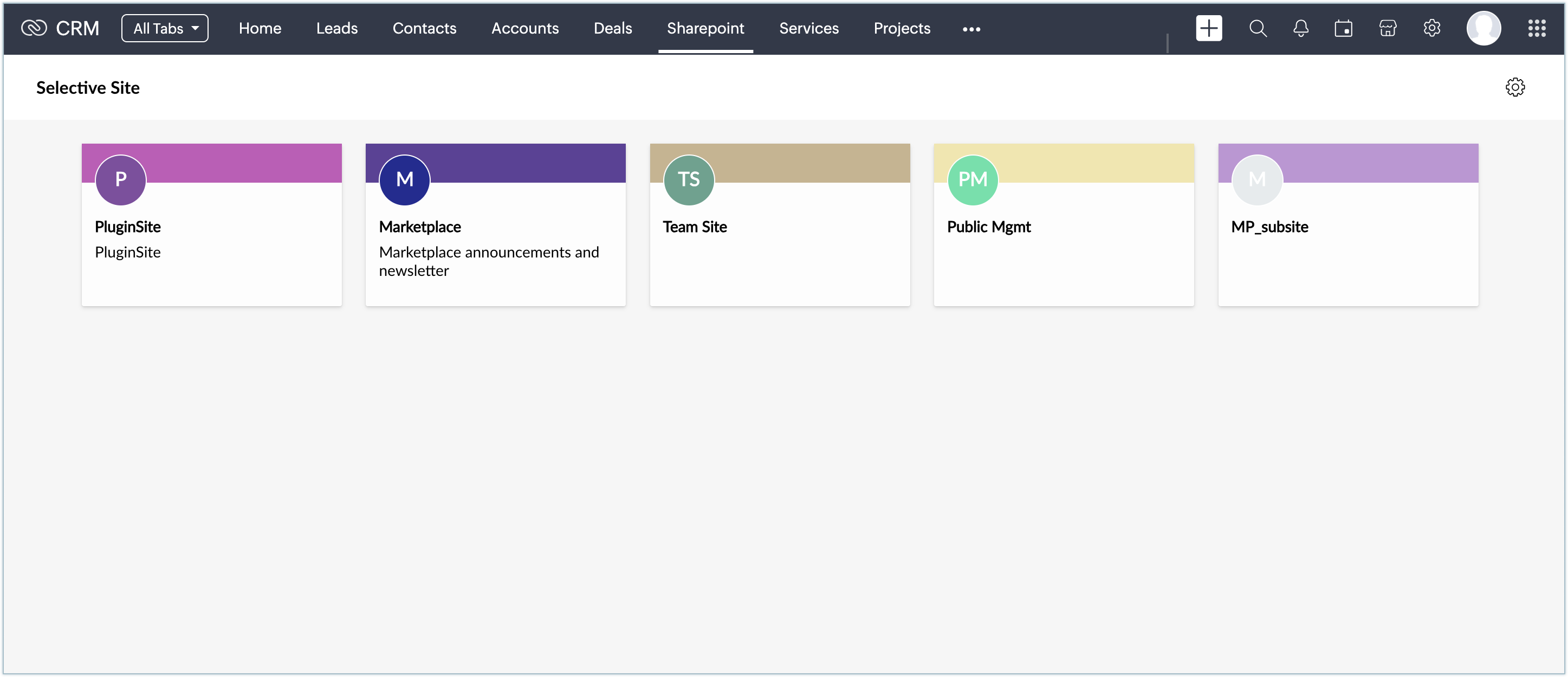The height and width of the screenshot is (677, 1568).
Task: Open the Projects tab
Action: click(x=902, y=28)
